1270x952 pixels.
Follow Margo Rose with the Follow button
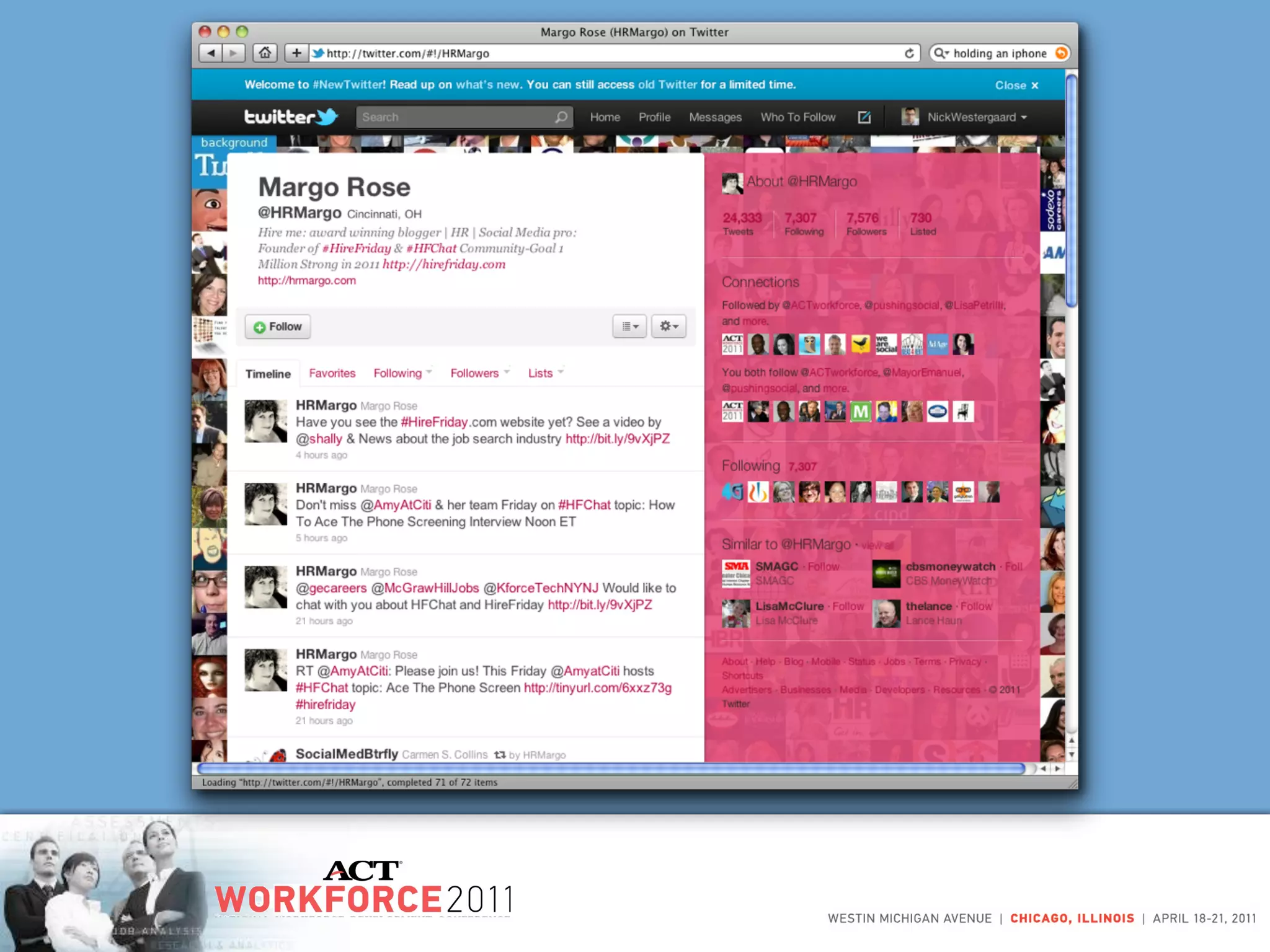(x=278, y=327)
